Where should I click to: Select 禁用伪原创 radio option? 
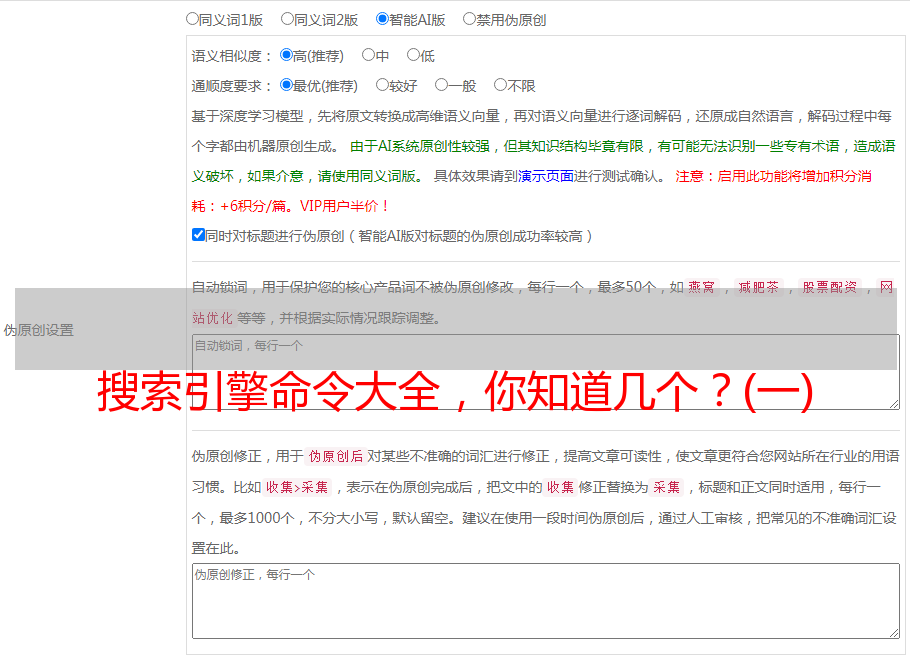pyautogui.click(x=469, y=19)
